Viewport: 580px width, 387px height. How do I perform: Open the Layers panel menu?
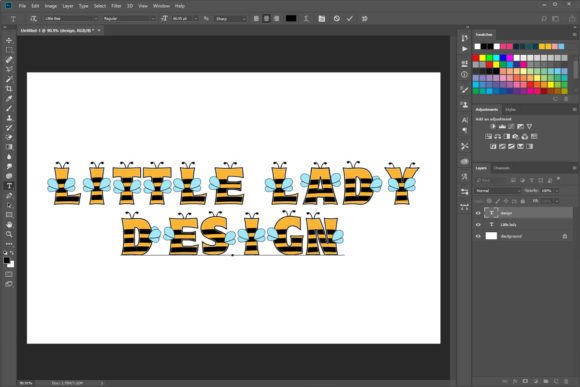(574, 168)
